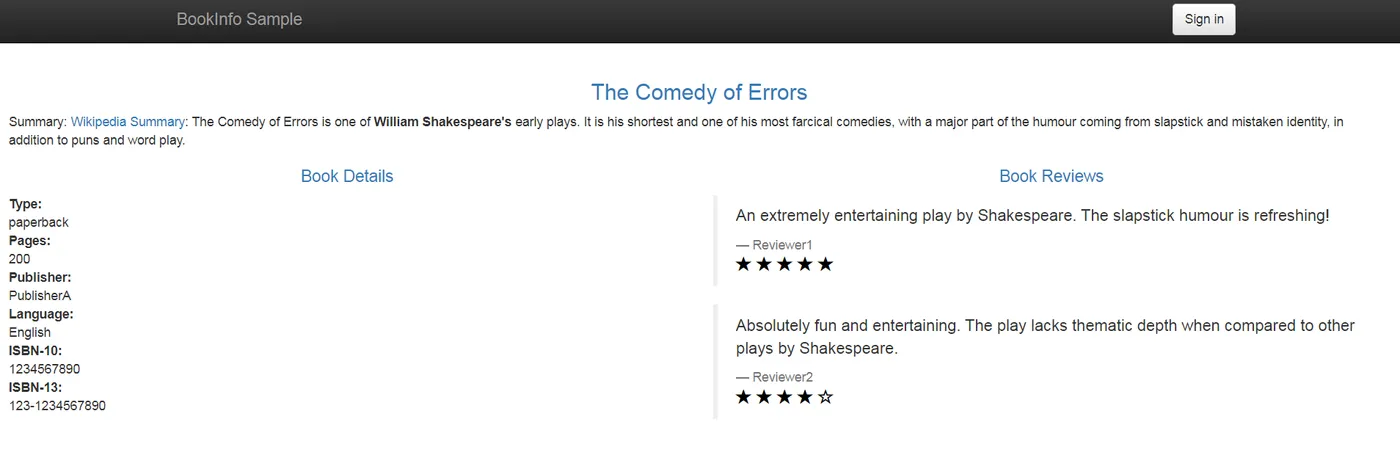Click the fifth star of Reviewer1's rating

click(x=825, y=264)
